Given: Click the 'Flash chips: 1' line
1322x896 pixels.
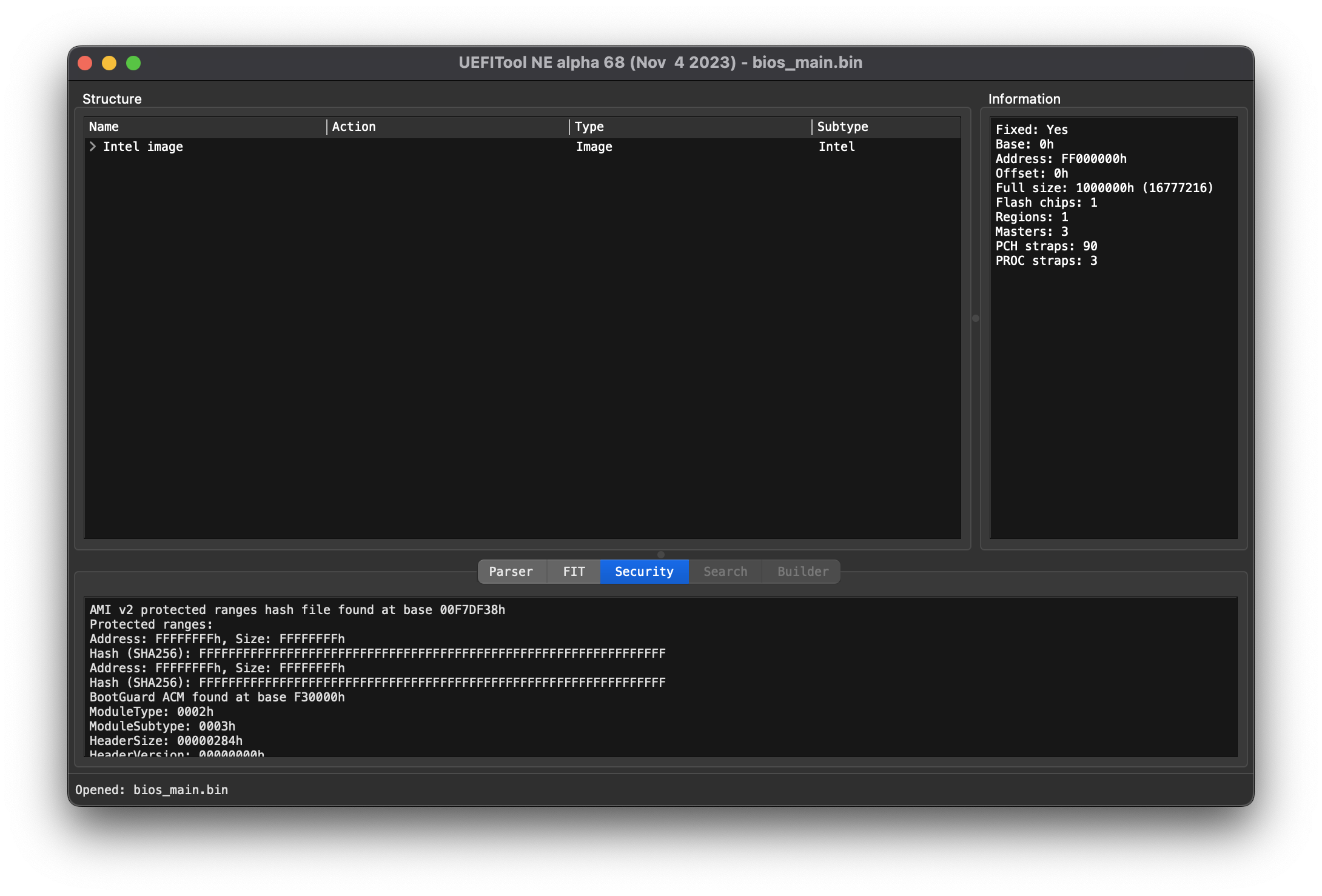Looking at the screenshot, I should tap(1046, 202).
